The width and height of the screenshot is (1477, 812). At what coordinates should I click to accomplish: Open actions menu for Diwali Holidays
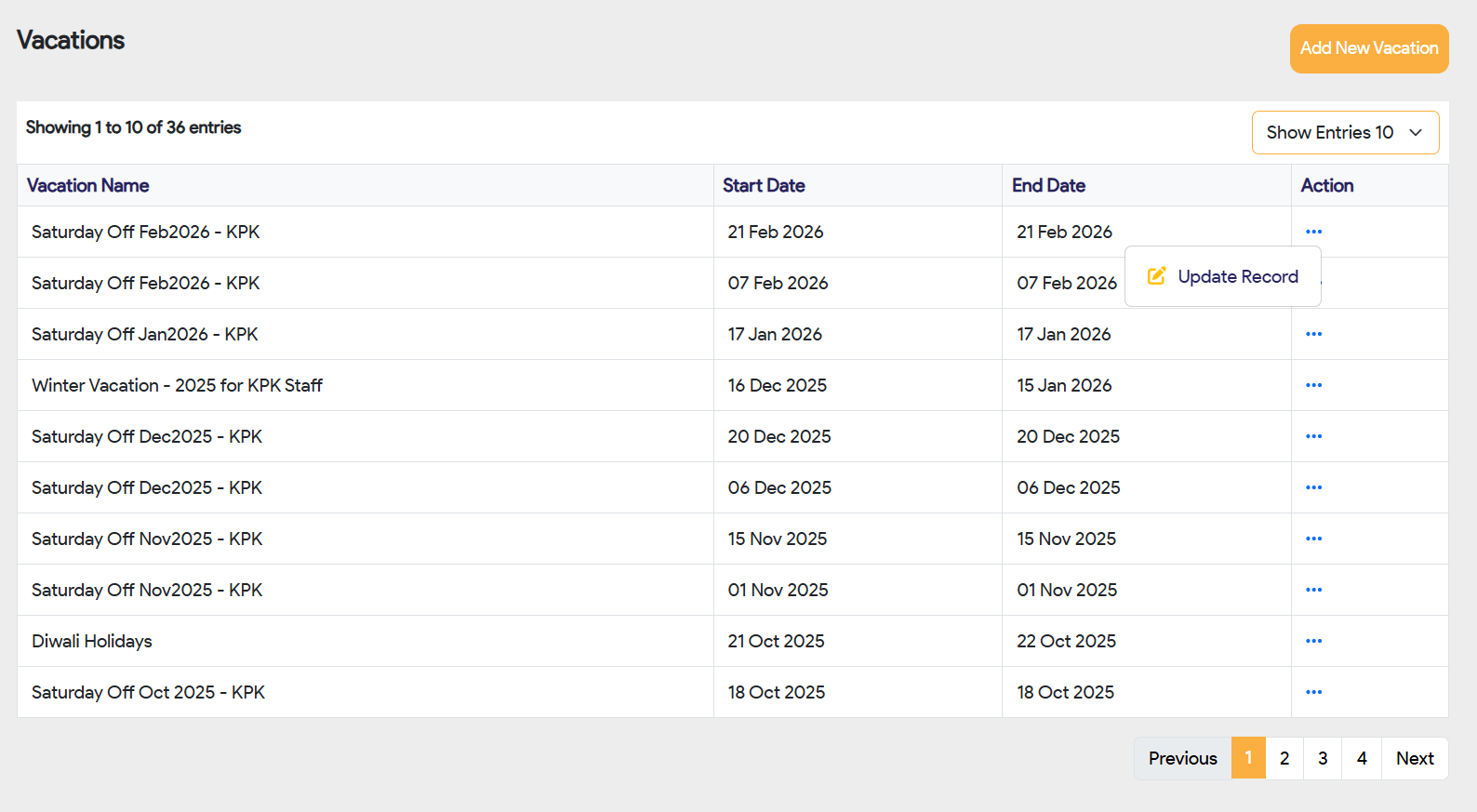click(x=1313, y=641)
